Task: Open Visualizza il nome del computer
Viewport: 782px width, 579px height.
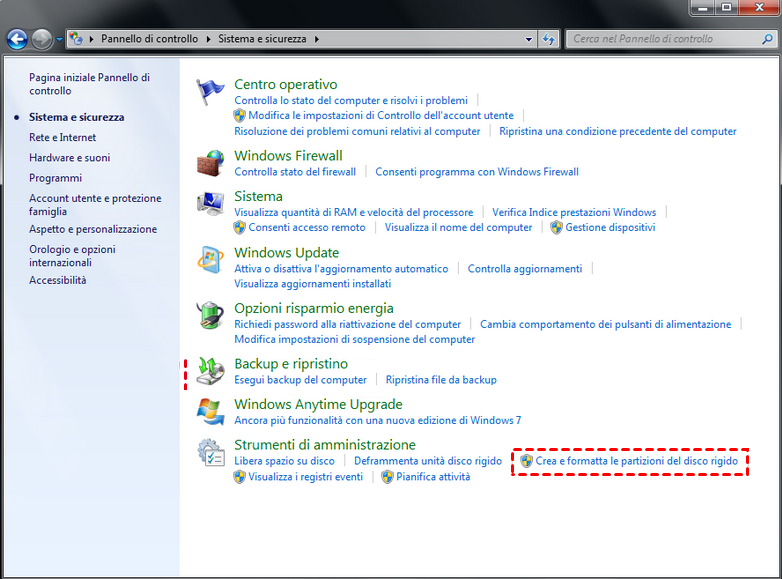Action: click(458, 227)
